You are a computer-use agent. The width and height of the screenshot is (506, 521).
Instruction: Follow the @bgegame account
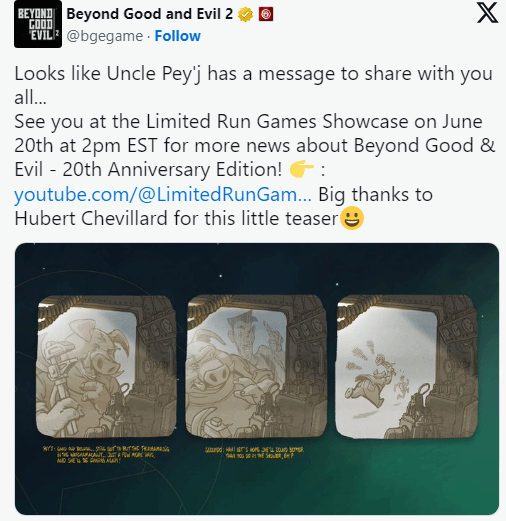click(x=177, y=36)
